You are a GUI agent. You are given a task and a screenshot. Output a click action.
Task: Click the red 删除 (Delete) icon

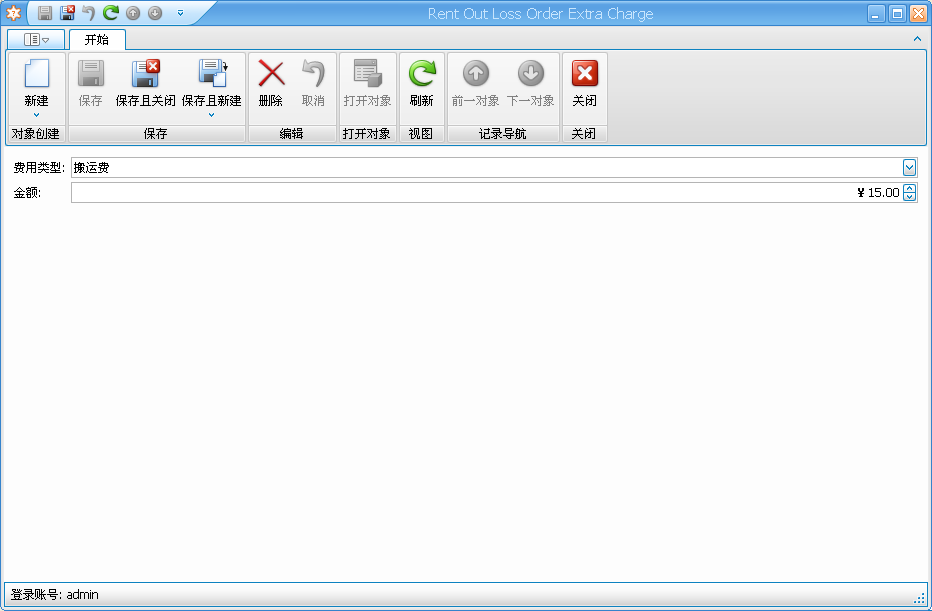tap(271, 74)
